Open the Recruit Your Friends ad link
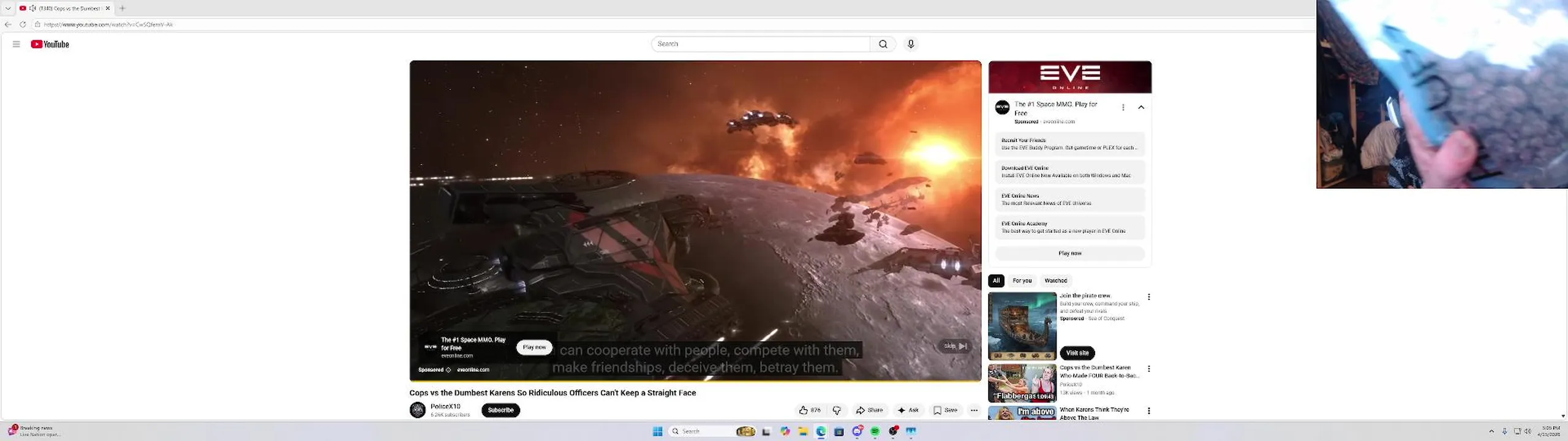This screenshot has width=1568, height=441. [1070, 144]
